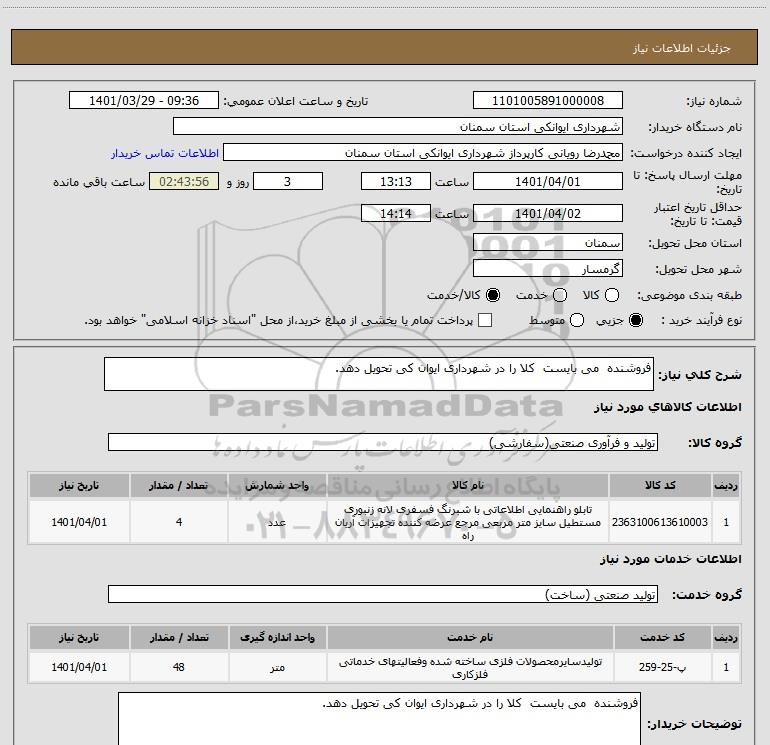Click the نام دستگاه خریدار field
This screenshot has height=745, width=770.
398,127
